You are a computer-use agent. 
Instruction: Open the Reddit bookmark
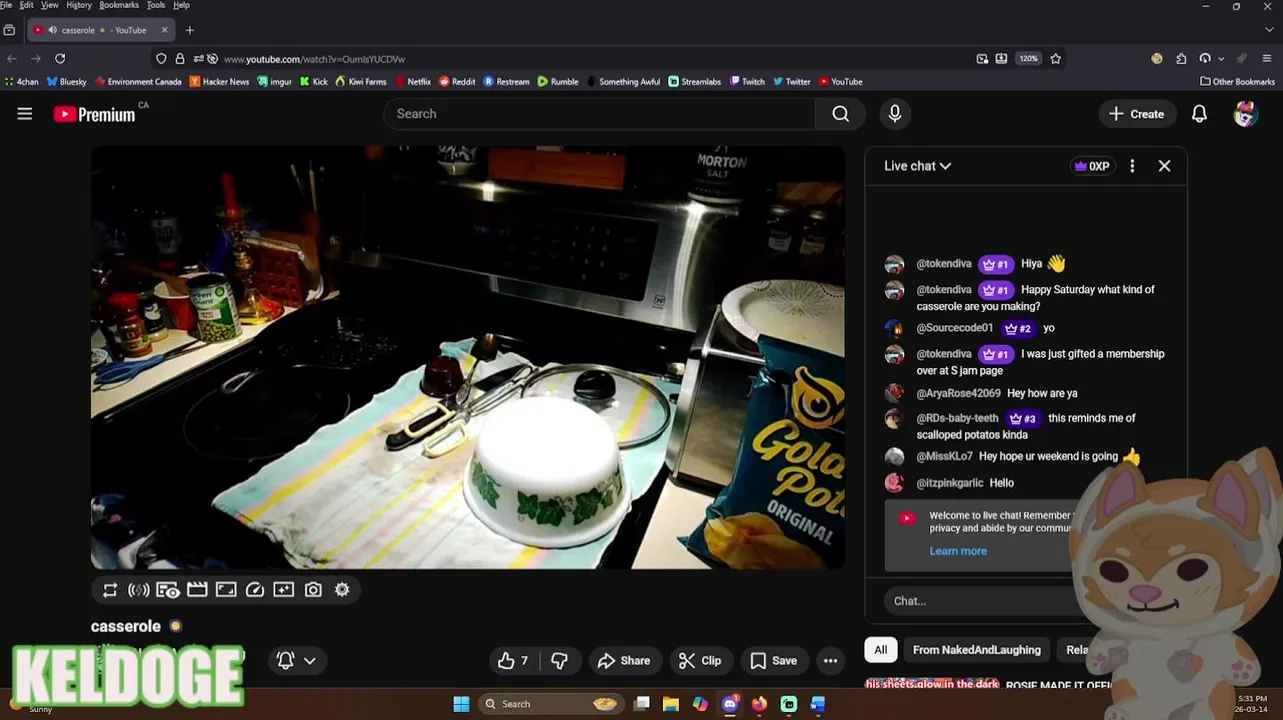(457, 82)
